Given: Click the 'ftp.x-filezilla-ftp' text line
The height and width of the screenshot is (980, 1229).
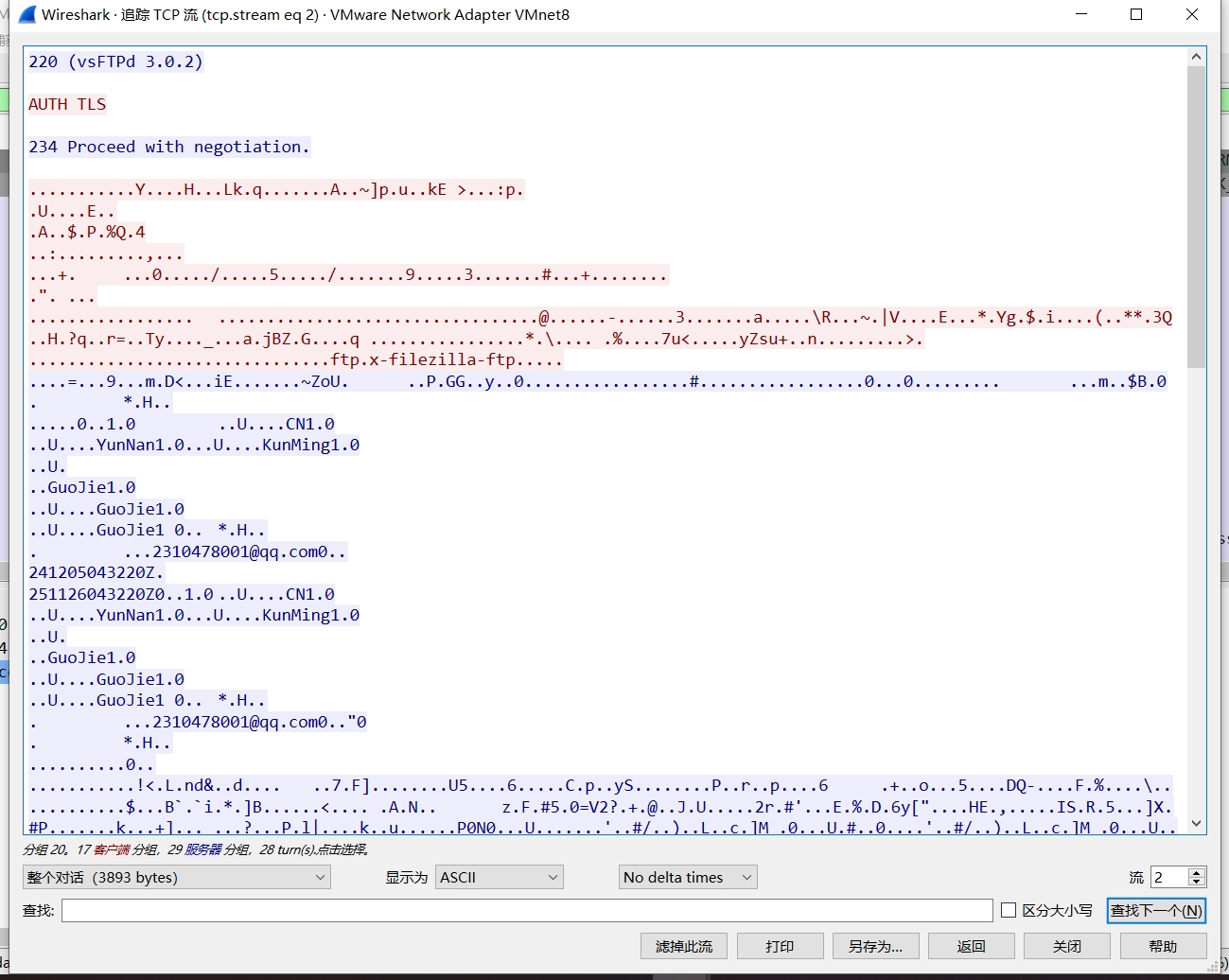Looking at the screenshot, I should pos(295,359).
